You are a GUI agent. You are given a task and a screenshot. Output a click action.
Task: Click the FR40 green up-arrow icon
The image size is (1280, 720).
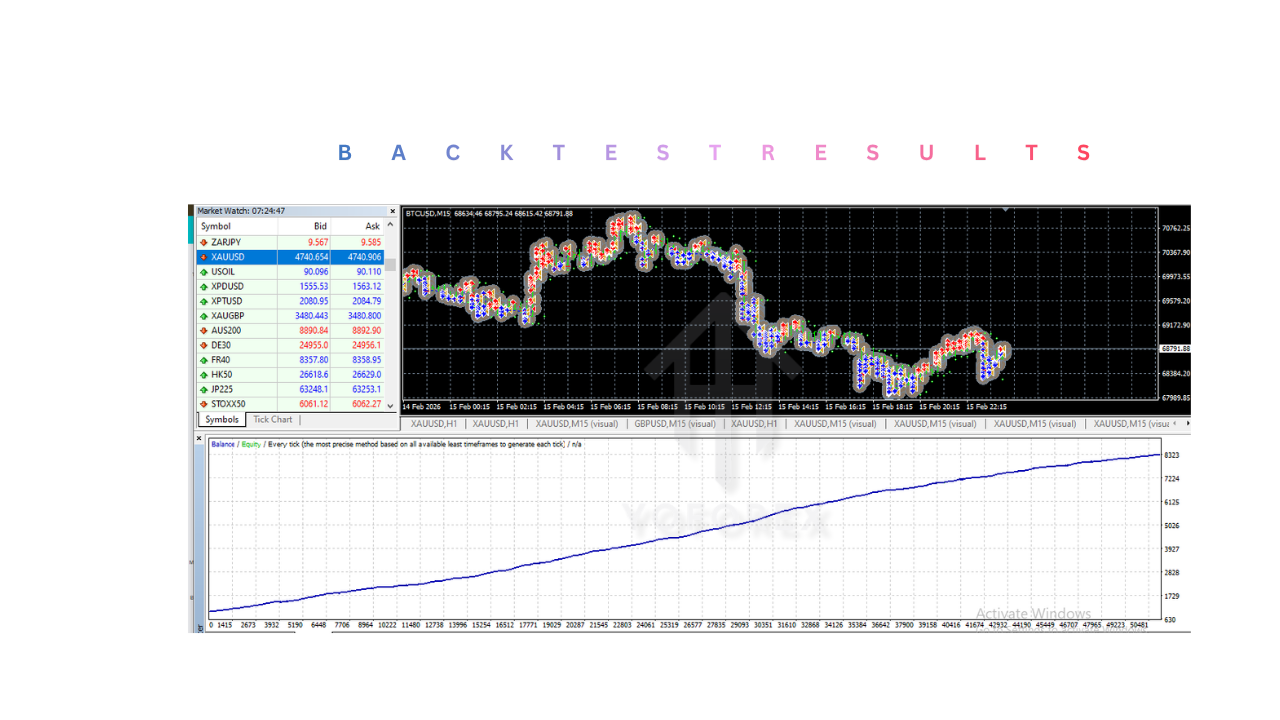(204, 360)
